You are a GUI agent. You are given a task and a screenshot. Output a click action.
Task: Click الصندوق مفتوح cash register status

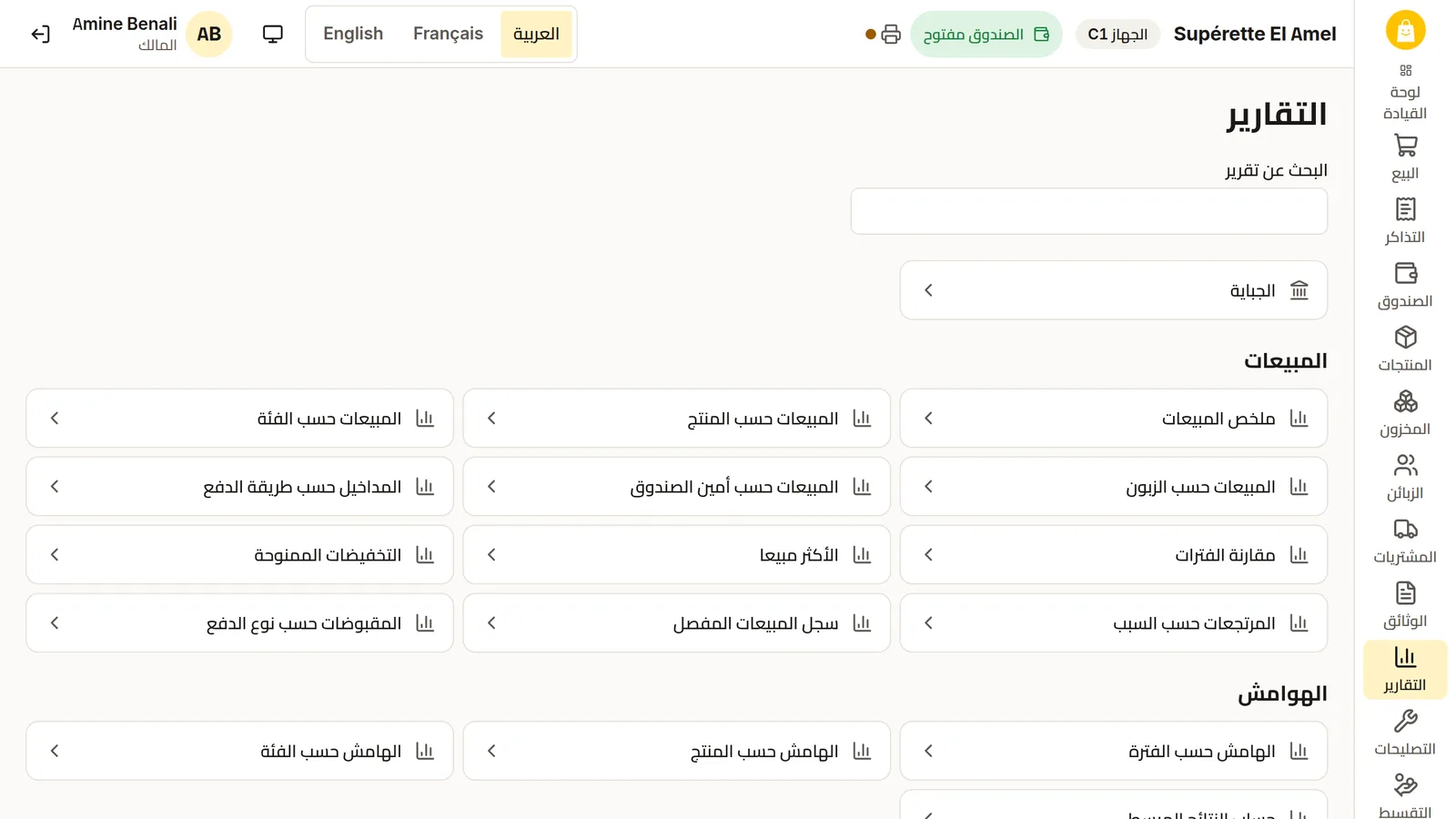point(986,35)
